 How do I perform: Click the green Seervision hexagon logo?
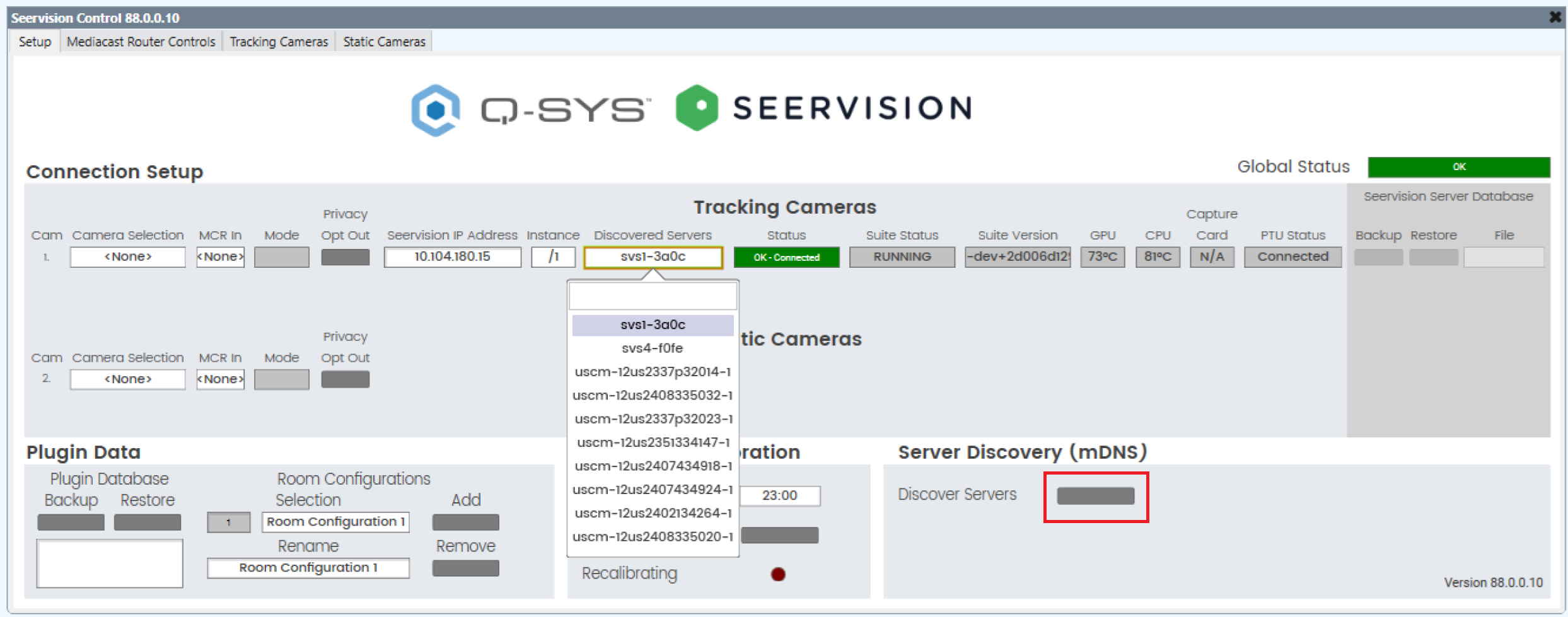click(696, 108)
